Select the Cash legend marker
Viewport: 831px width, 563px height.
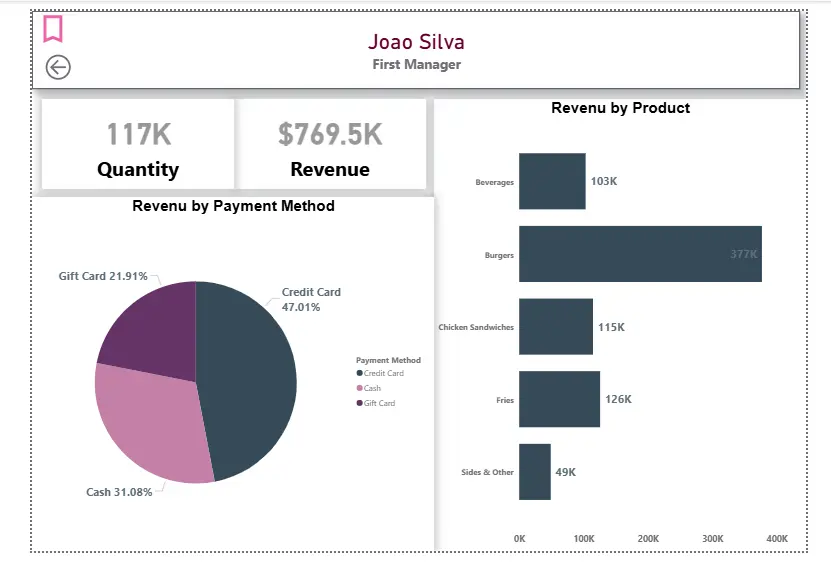(x=359, y=388)
